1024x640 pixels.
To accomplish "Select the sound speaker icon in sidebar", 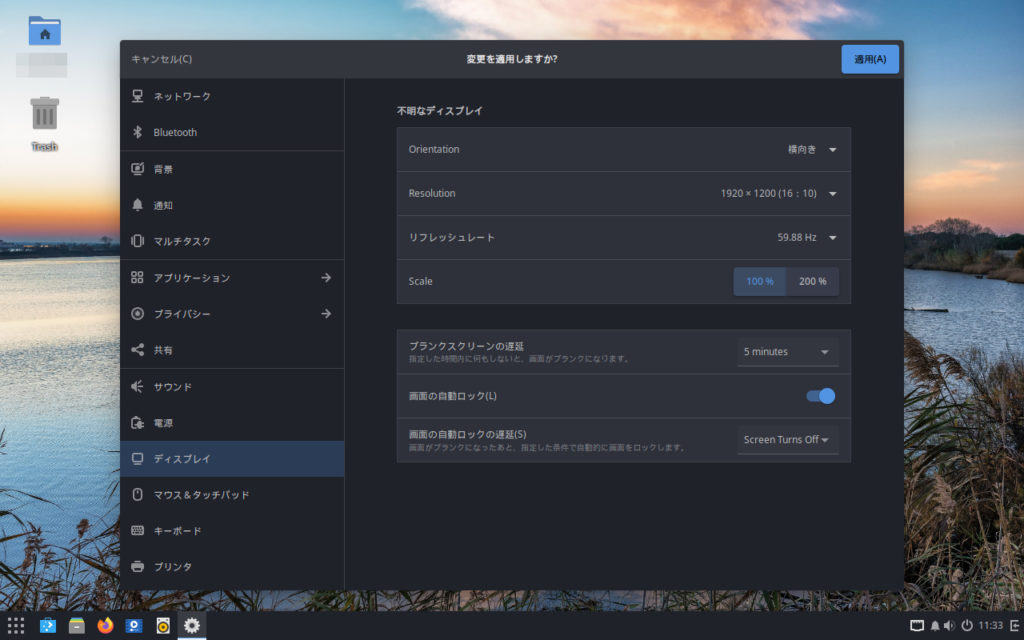I will pyautogui.click(x=138, y=386).
